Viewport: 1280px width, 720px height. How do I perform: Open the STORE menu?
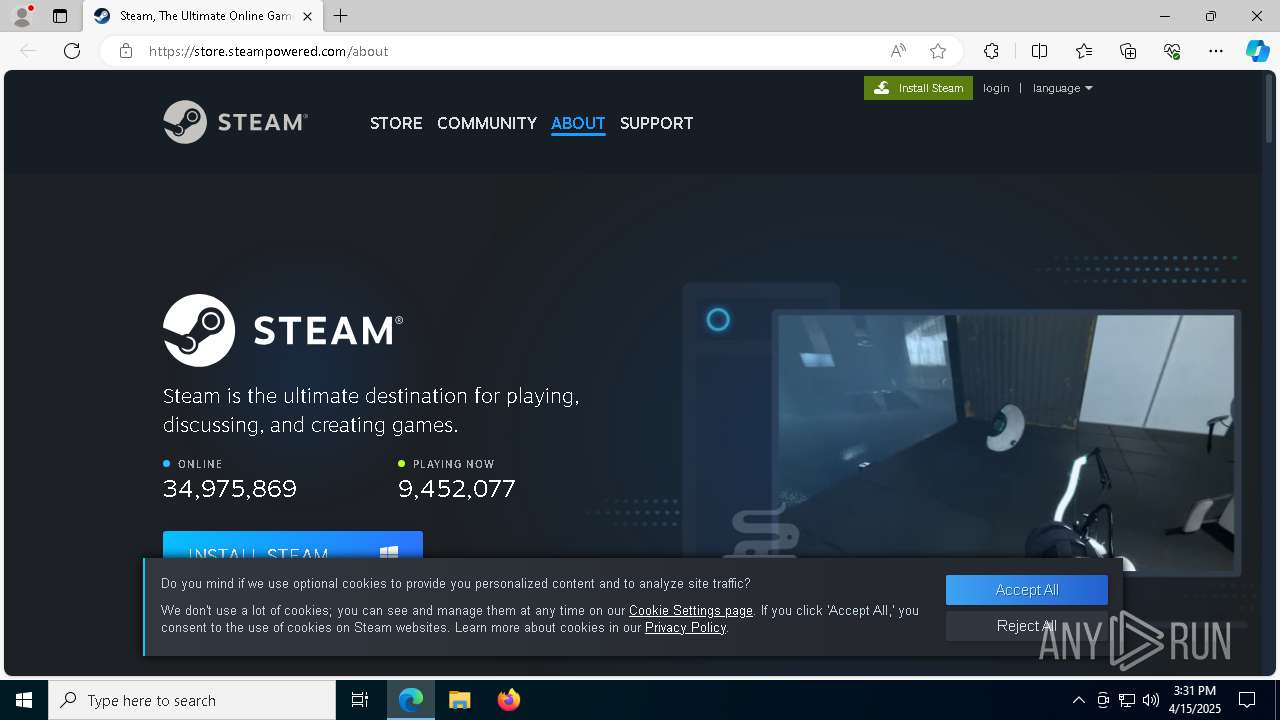pos(396,123)
